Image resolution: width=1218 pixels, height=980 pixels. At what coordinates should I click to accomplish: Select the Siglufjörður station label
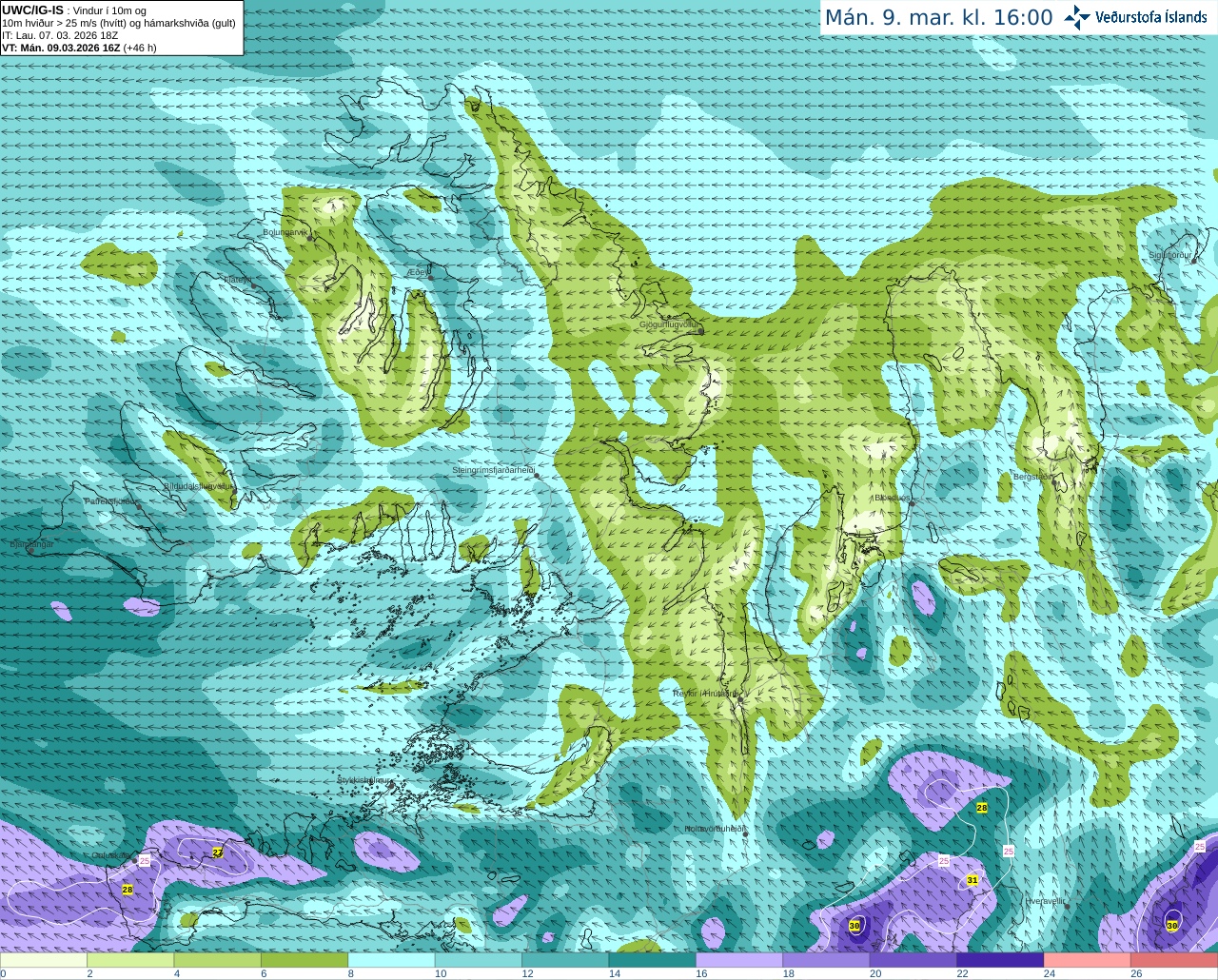coord(1170,255)
